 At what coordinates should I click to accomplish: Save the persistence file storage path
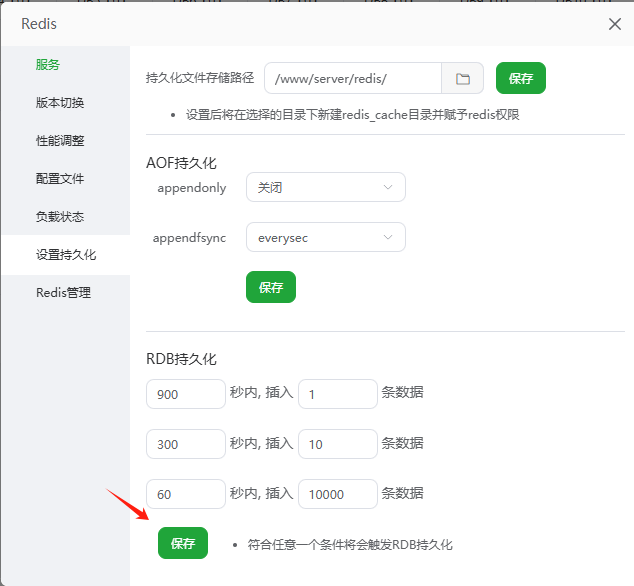(x=520, y=78)
